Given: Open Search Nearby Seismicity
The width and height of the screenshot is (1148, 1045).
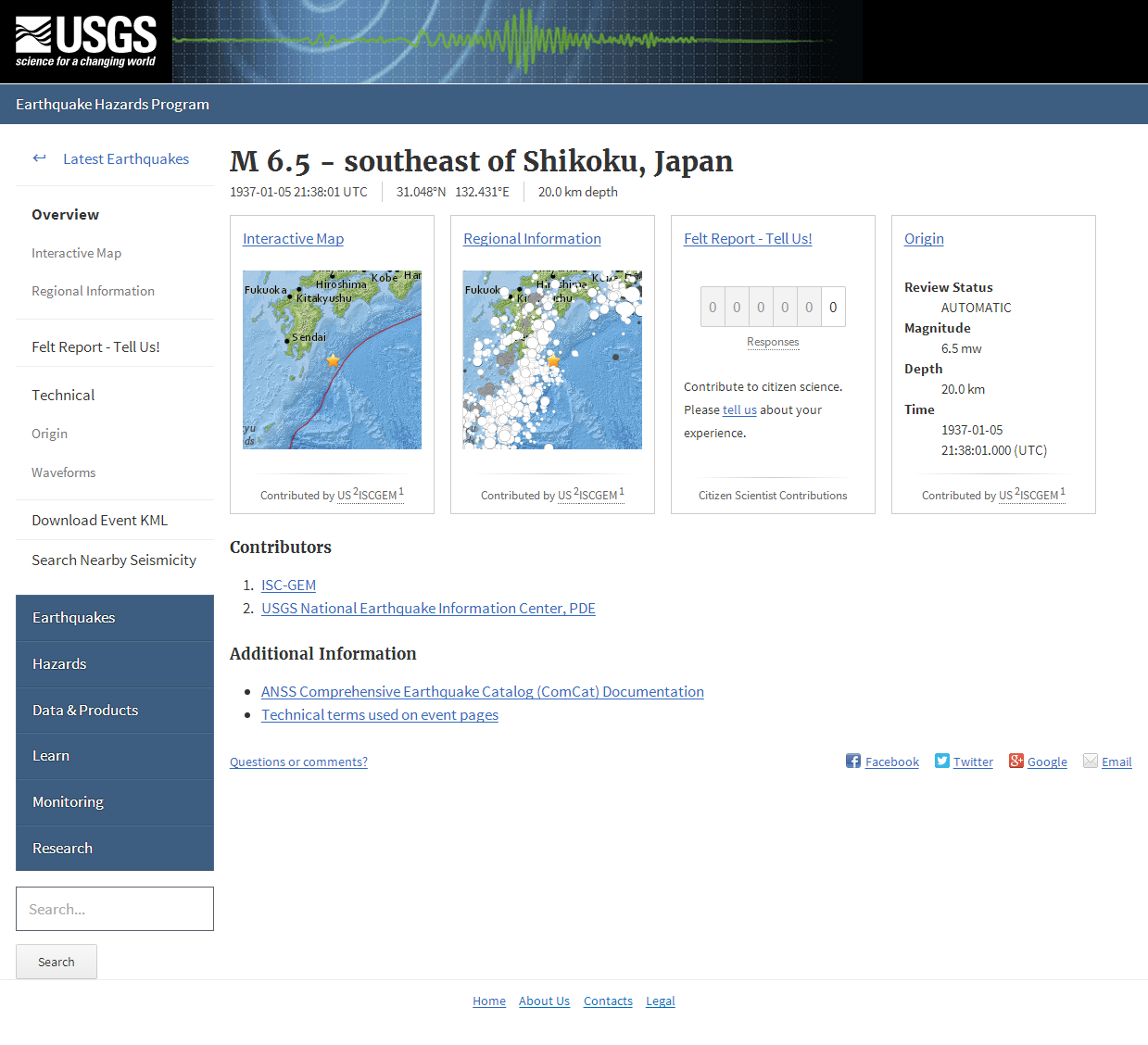Looking at the screenshot, I should (x=113, y=560).
